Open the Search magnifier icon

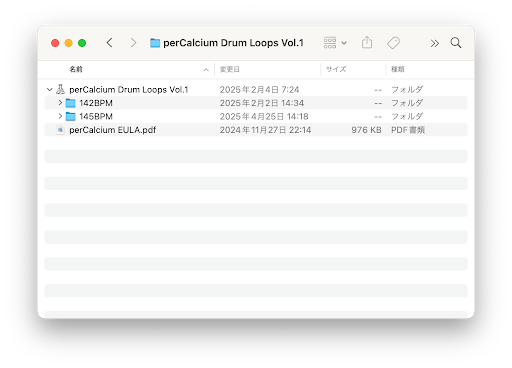click(x=456, y=43)
